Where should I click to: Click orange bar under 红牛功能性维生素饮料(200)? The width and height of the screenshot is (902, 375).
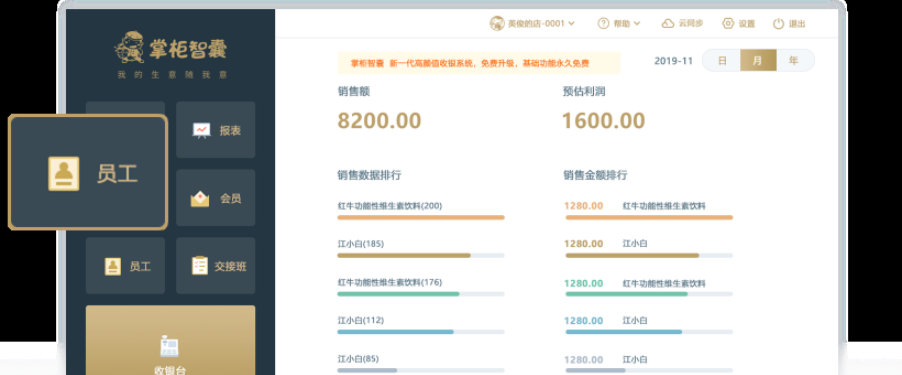tap(421, 217)
